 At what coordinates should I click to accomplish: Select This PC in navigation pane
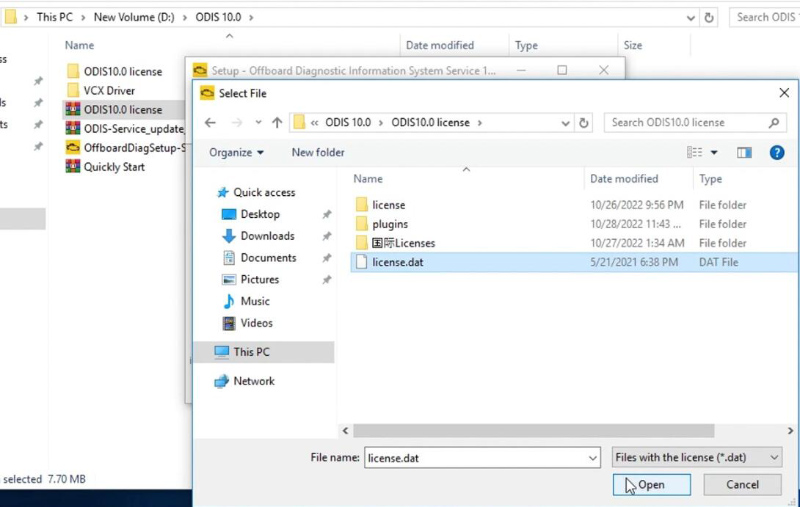pyautogui.click(x=264, y=352)
